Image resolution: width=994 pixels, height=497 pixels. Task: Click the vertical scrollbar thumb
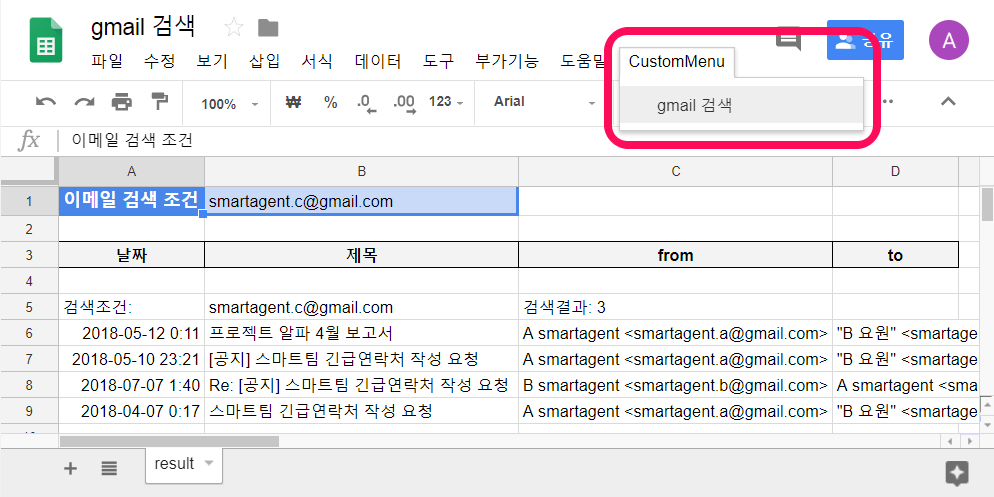point(987,204)
